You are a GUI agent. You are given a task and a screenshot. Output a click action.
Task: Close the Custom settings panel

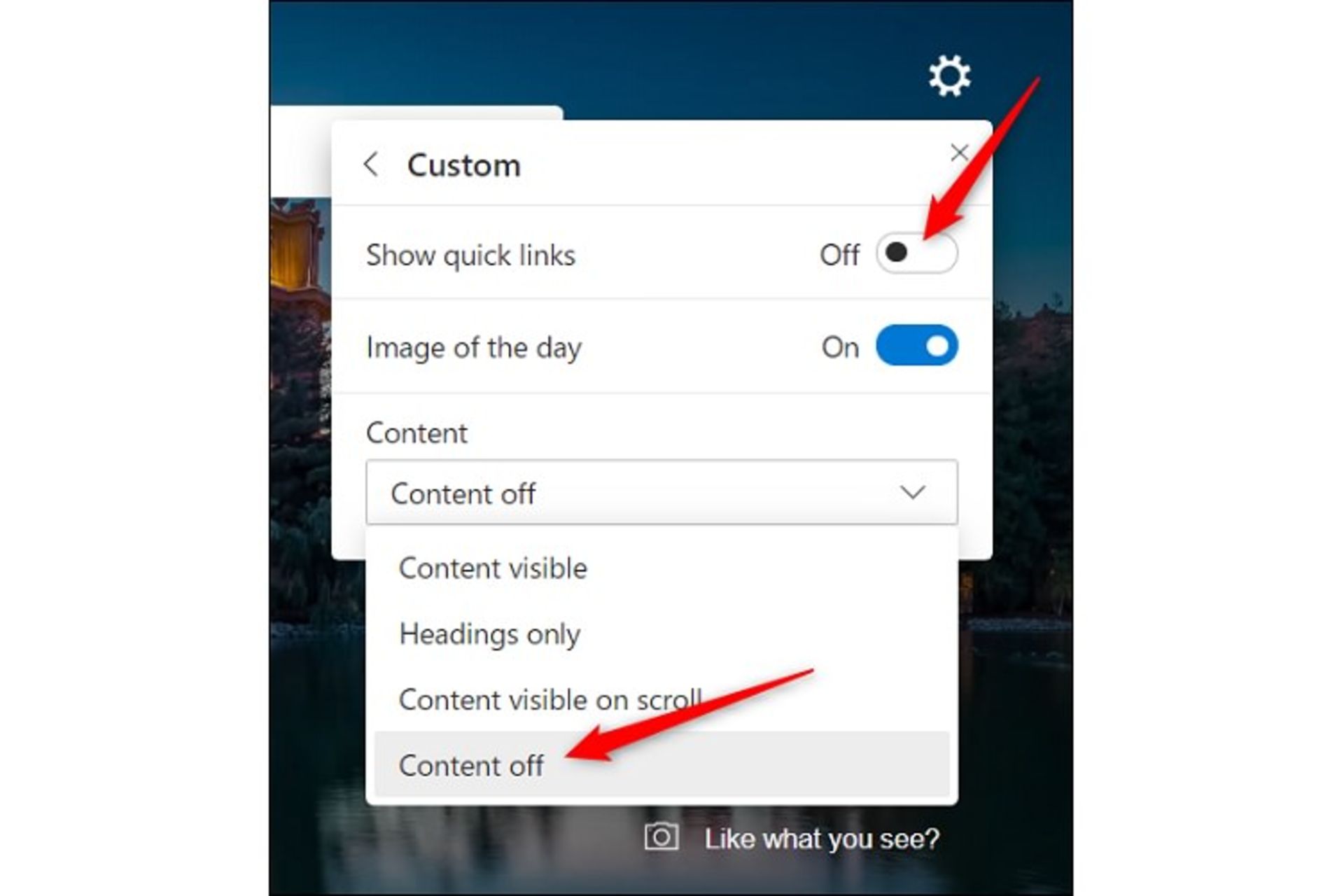[x=959, y=153]
